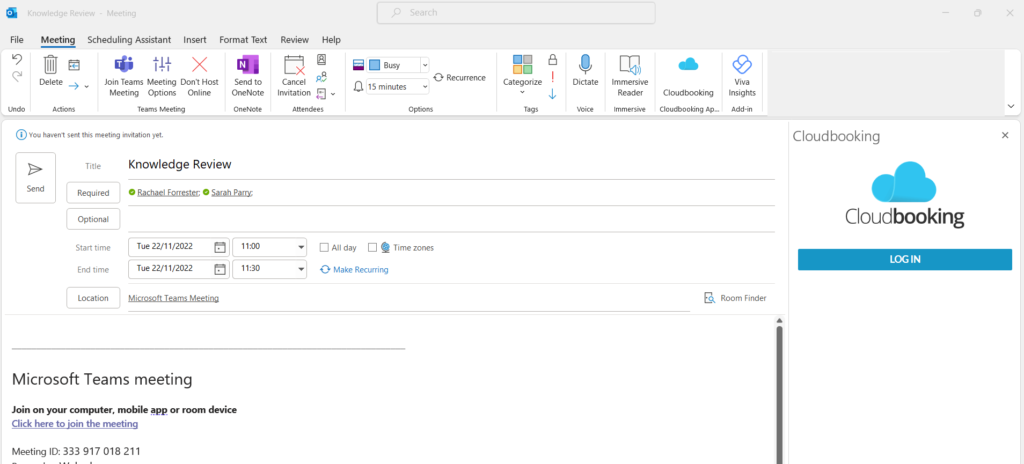Open the Insert tab

click(195, 40)
